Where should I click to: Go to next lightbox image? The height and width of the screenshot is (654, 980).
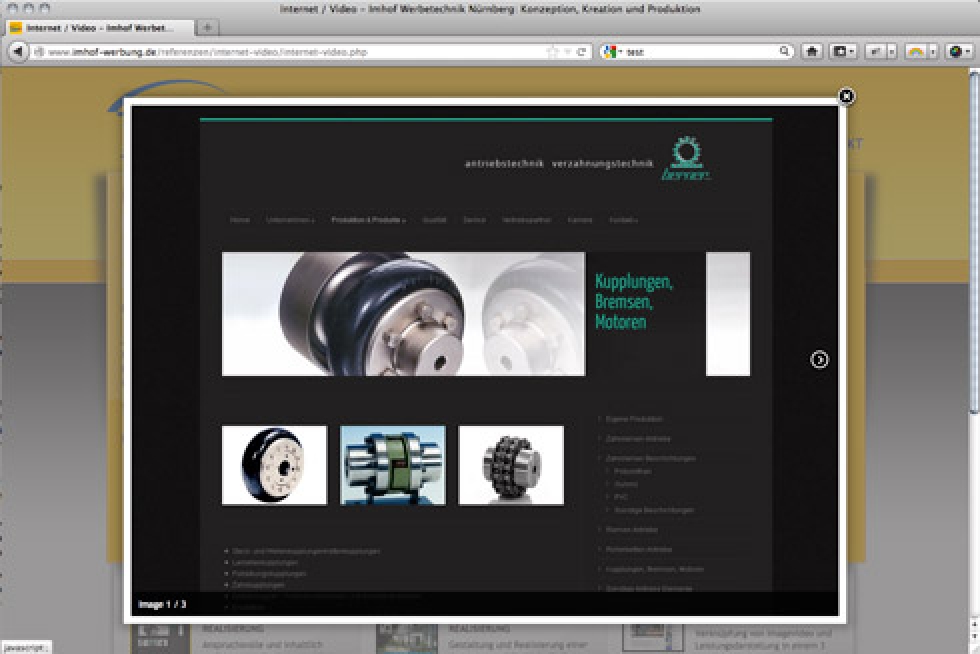point(819,360)
